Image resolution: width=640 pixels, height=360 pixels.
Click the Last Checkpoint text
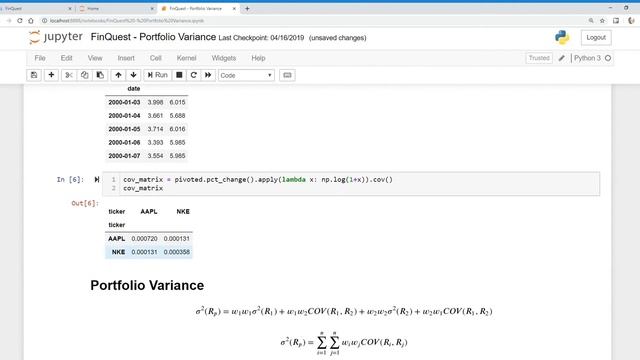click(x=261, y=38)
